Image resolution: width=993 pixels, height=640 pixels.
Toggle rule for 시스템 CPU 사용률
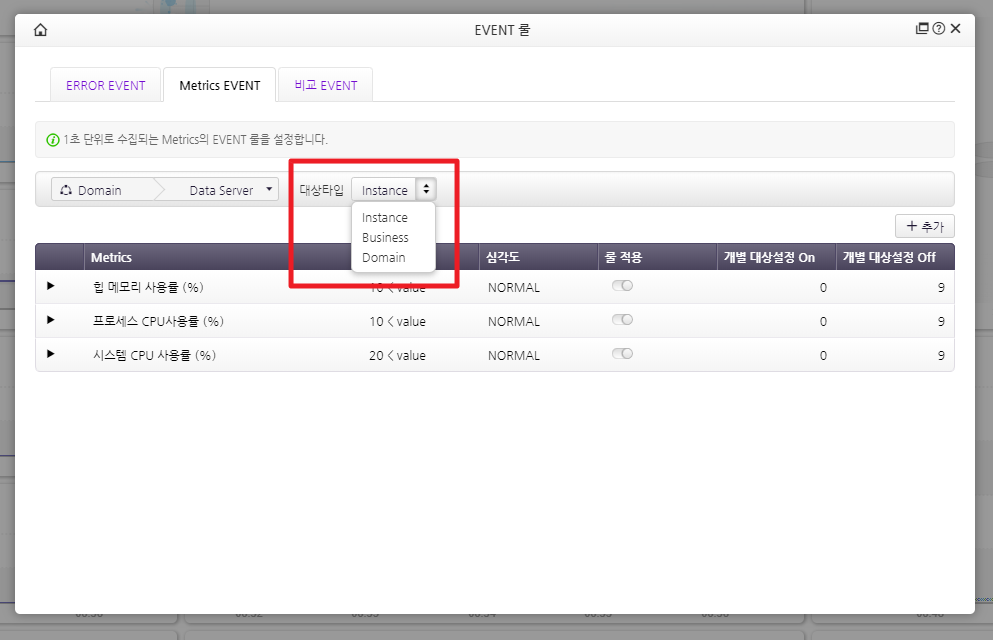(x=622, y=354)
